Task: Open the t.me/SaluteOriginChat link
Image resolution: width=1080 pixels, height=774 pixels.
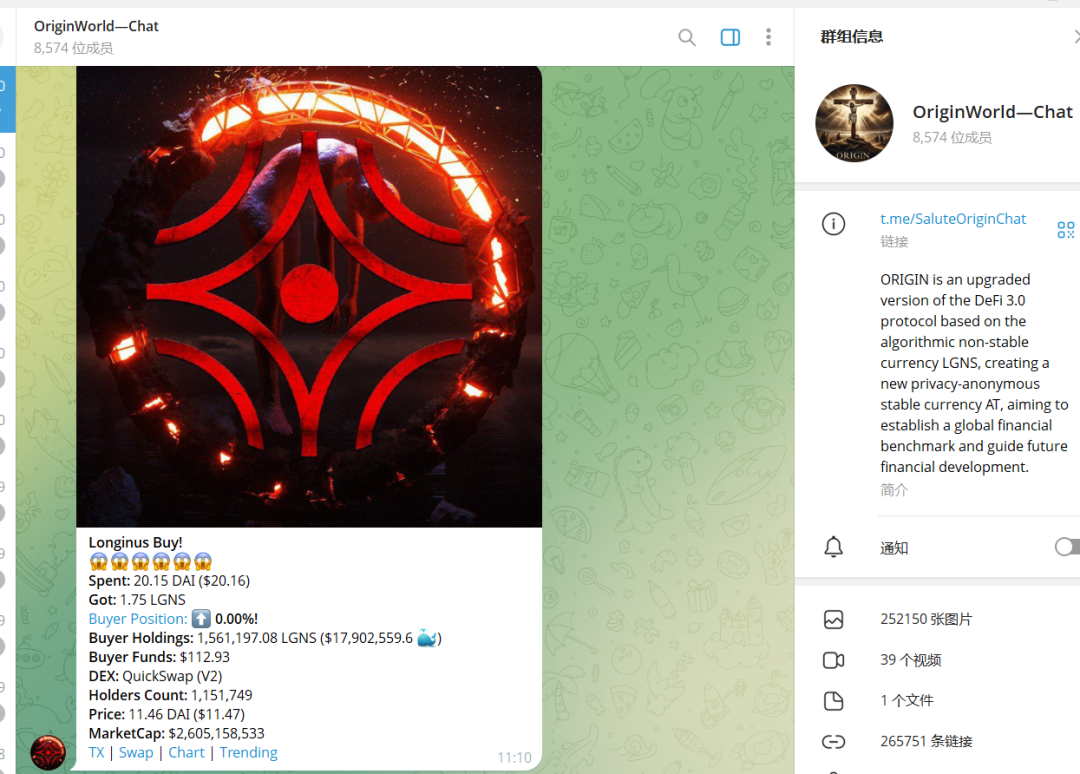Action: click(x=953, y=219)
